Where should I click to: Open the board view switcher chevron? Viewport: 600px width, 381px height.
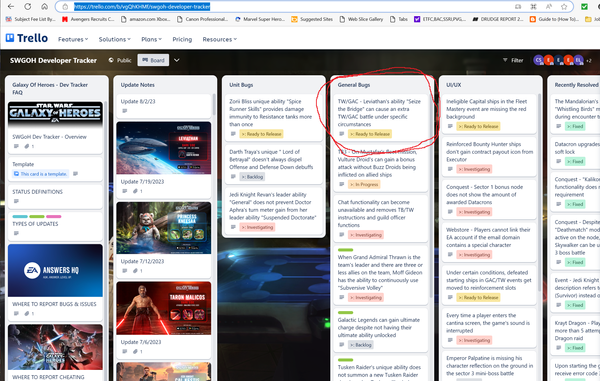pyautogui.click(x=177, y=60)
